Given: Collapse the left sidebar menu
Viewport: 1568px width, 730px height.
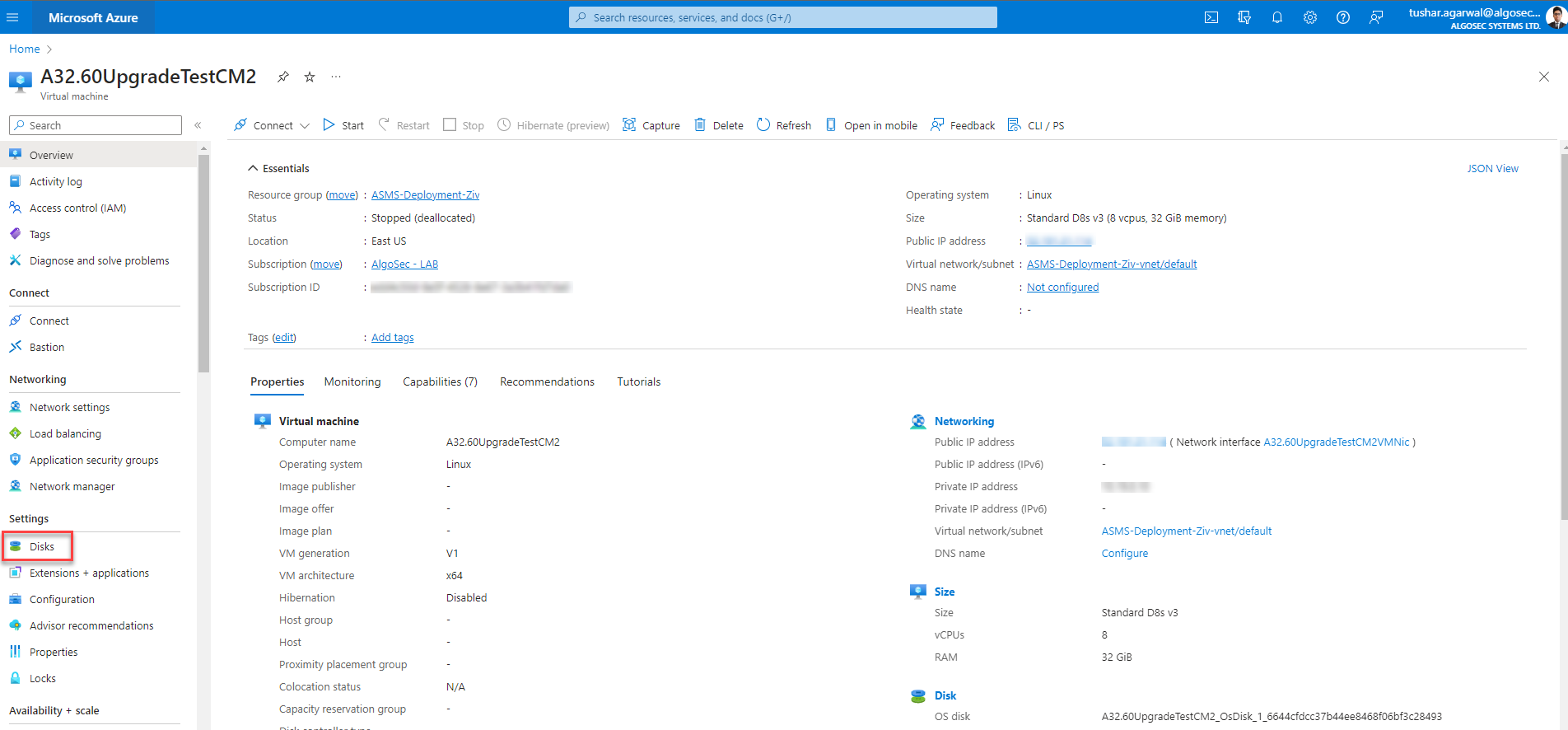Looking at the screenshot, I should point(198,125).
